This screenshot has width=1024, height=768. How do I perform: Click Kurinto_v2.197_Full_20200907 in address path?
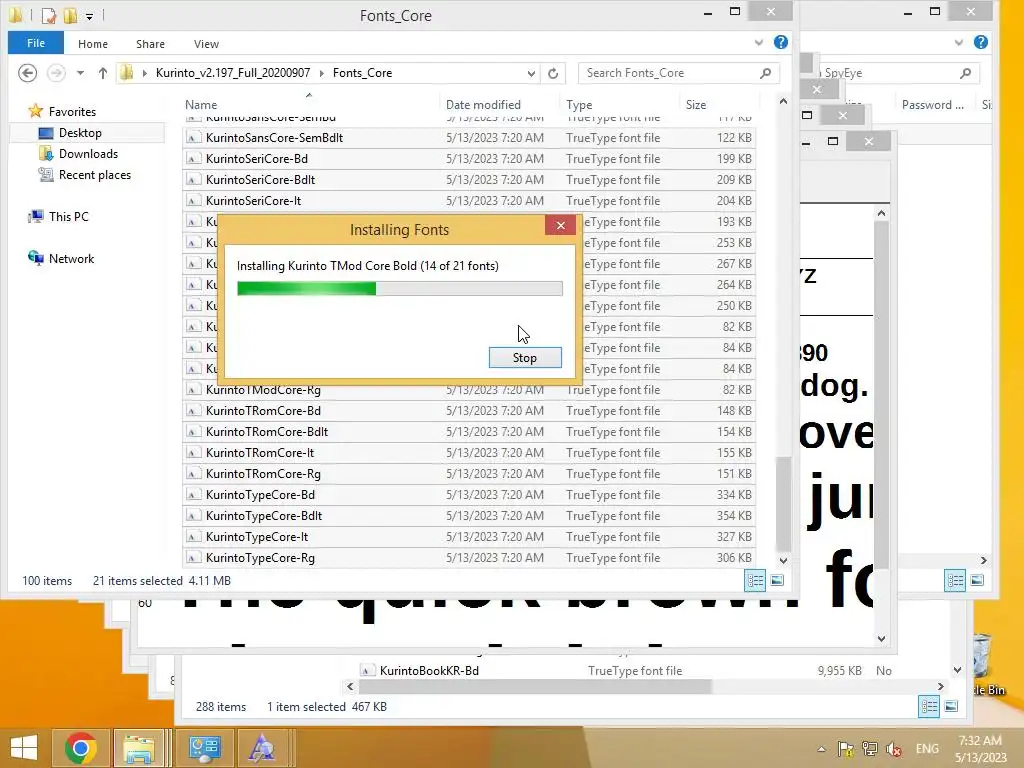tap(232, 72)
